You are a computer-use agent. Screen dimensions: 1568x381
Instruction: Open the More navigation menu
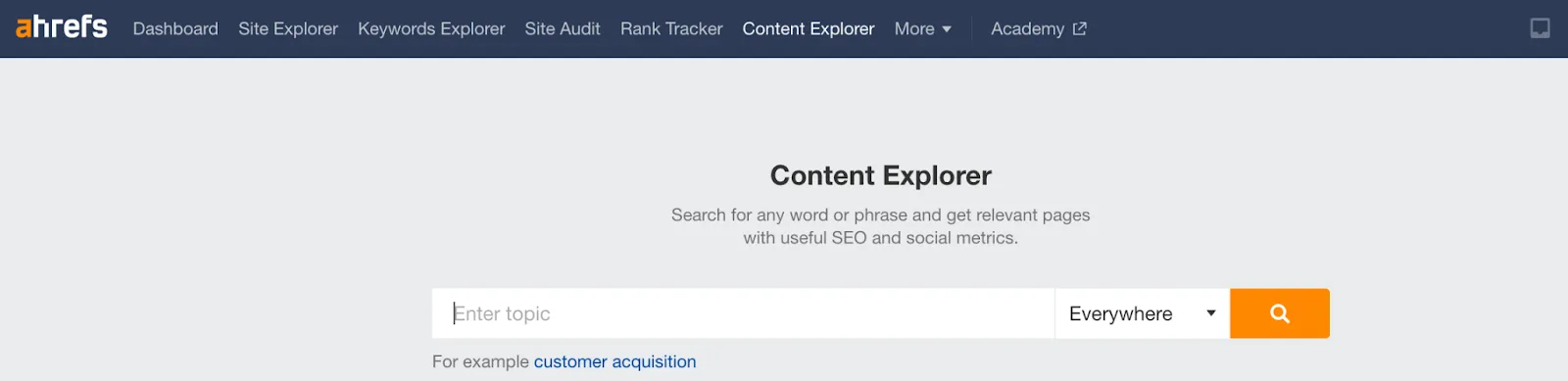(x=922, y=28)
